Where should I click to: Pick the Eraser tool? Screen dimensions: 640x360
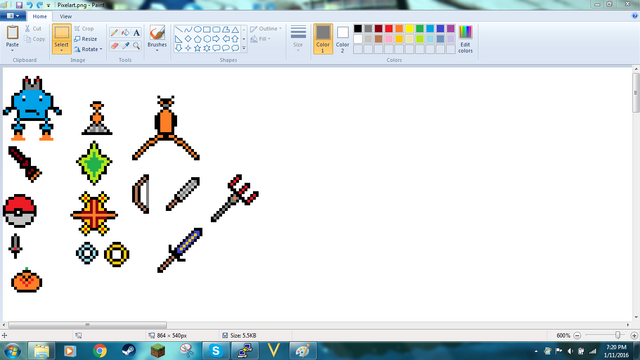(114, 46)
